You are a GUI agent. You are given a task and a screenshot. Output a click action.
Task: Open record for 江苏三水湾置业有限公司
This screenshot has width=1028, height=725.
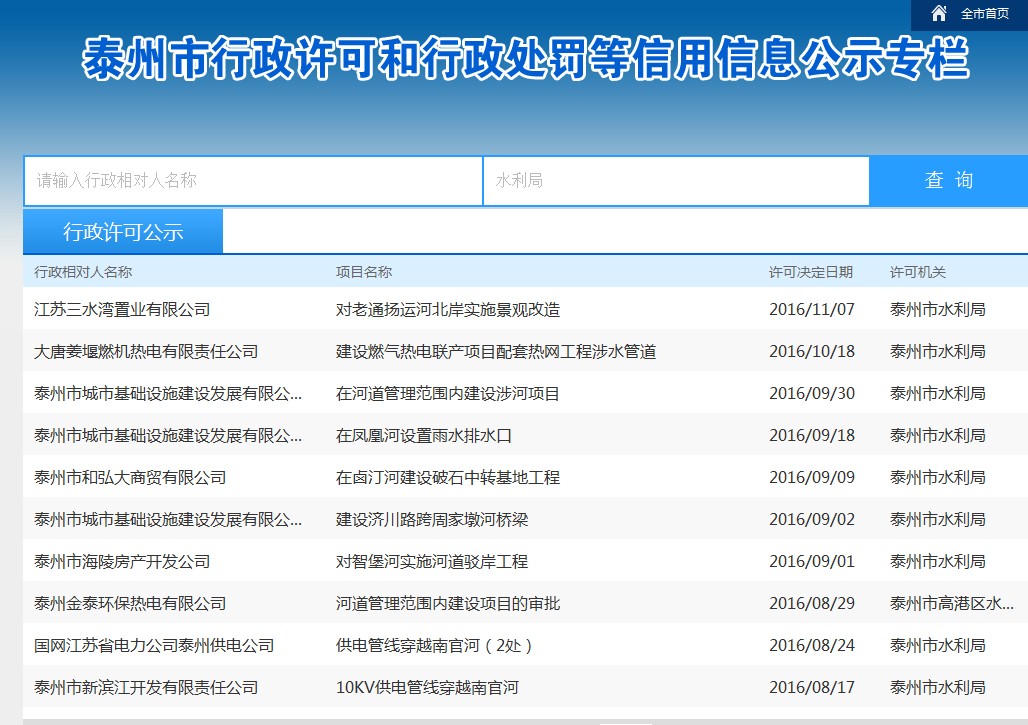122,310
